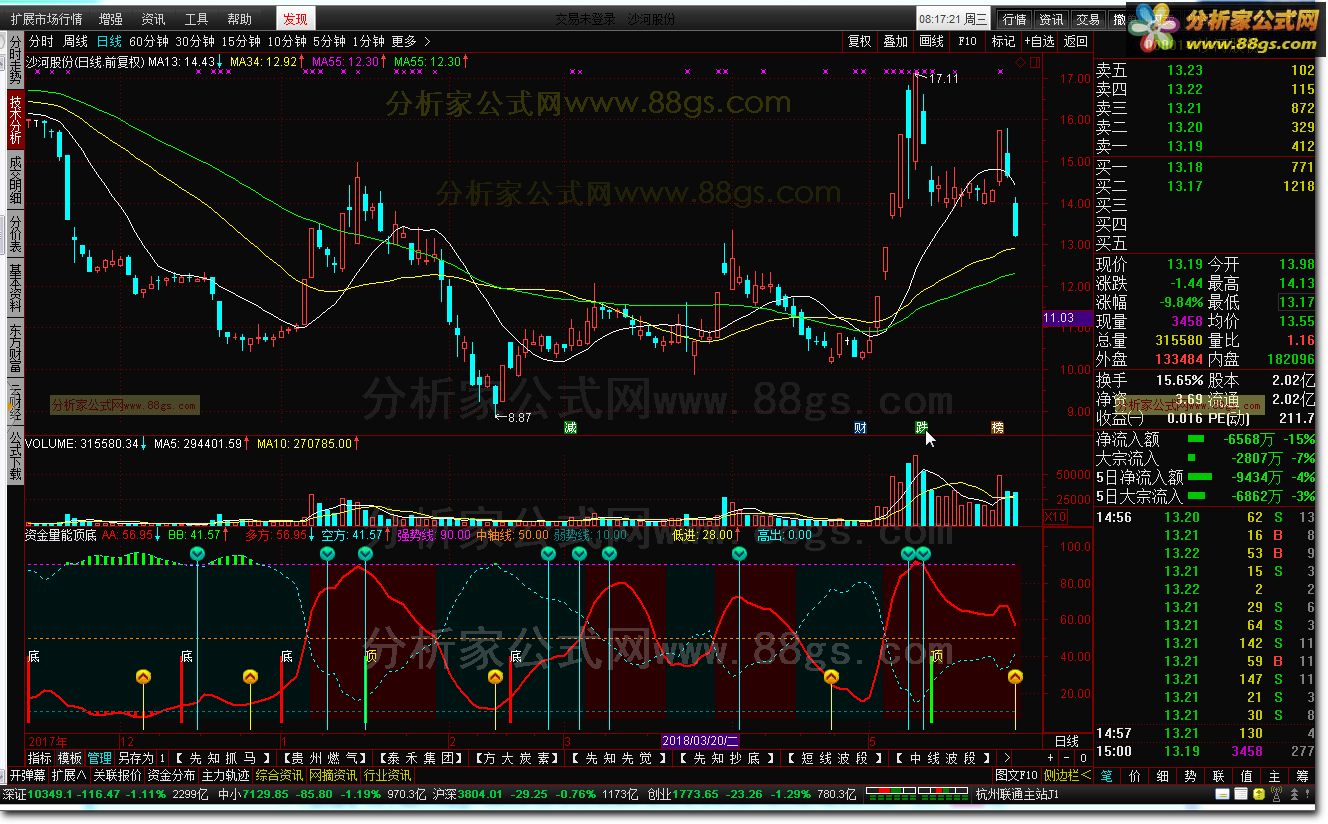Open the 画线 drawing tools
The height and width of the screenshot is (824, 1328).
click(x=932, y=41)
